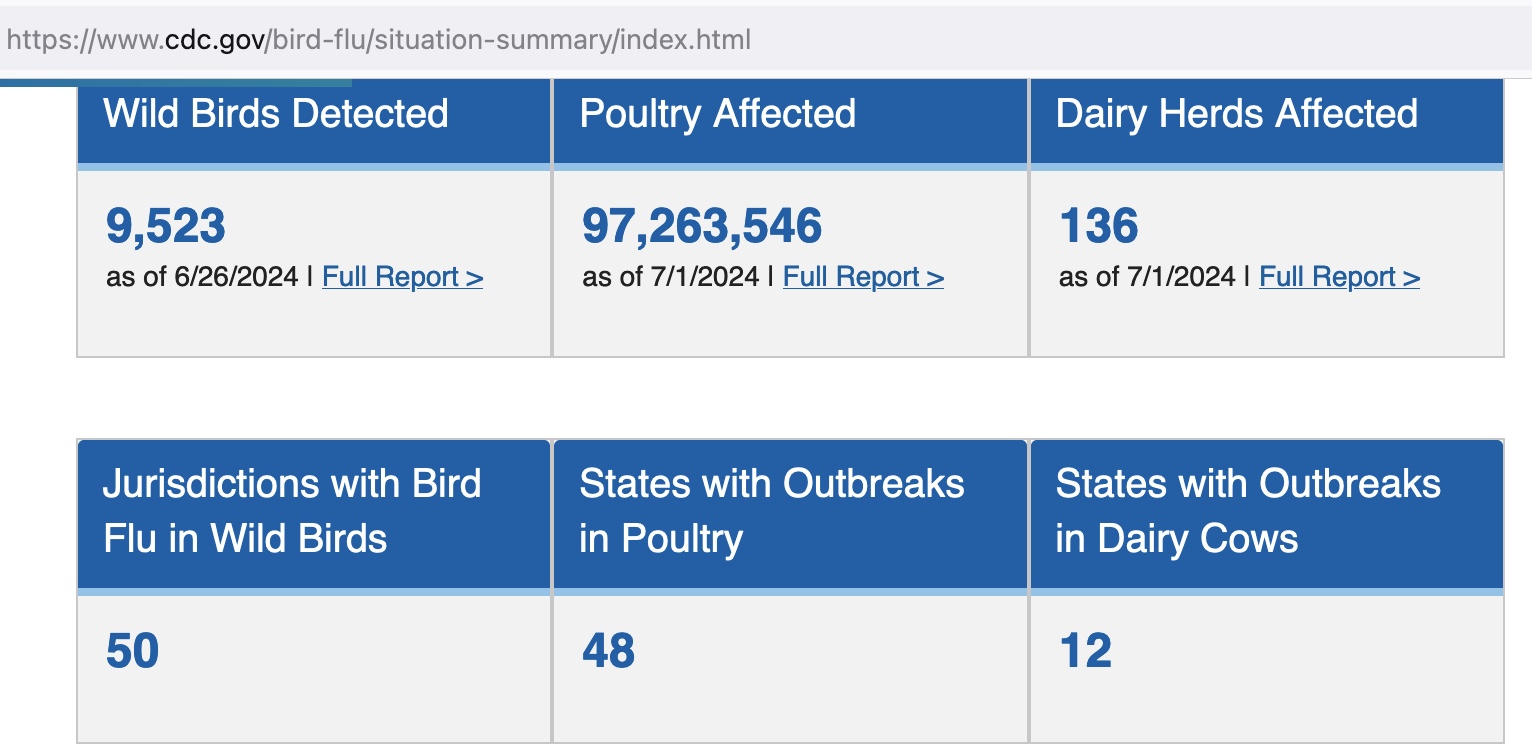Click States with Outbreaks in Poultry header
The height and width of the screenshot is (752, 1532).
click(x=772, y=511)
